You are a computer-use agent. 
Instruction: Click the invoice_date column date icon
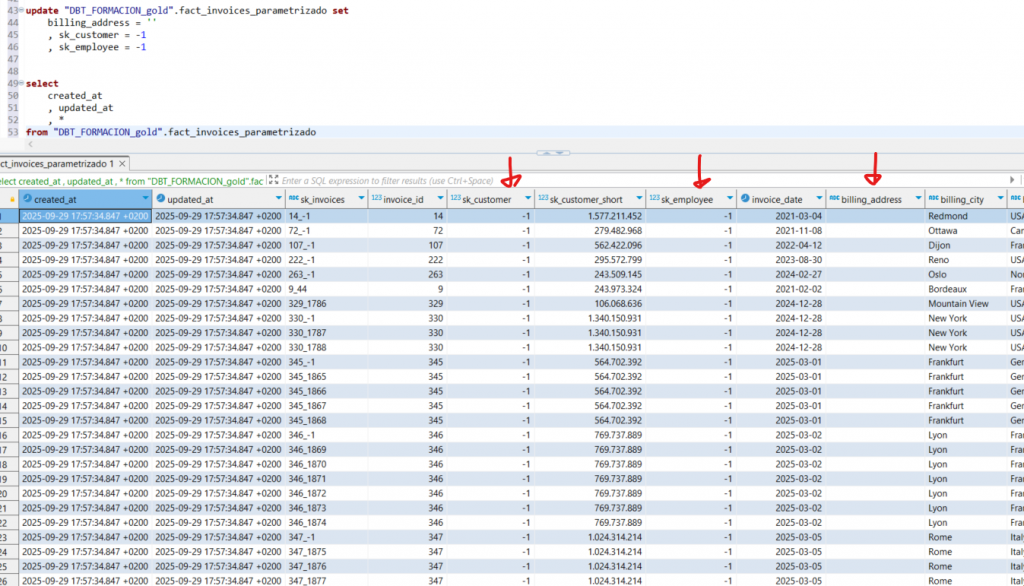pyautogui.click(x=745, y=199)
